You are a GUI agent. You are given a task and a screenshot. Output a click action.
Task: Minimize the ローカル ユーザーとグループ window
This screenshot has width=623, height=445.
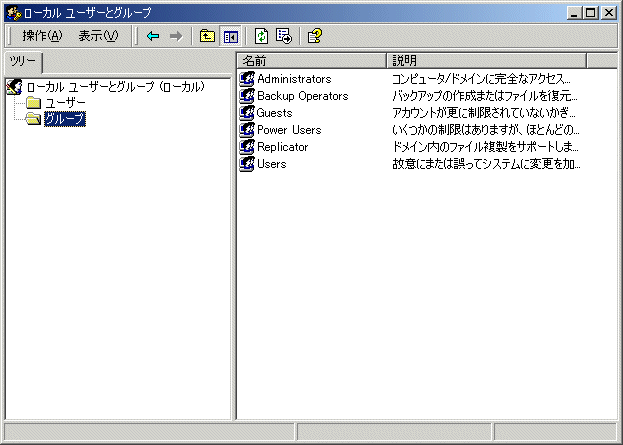pyautogui.click(x=574, y=13)
